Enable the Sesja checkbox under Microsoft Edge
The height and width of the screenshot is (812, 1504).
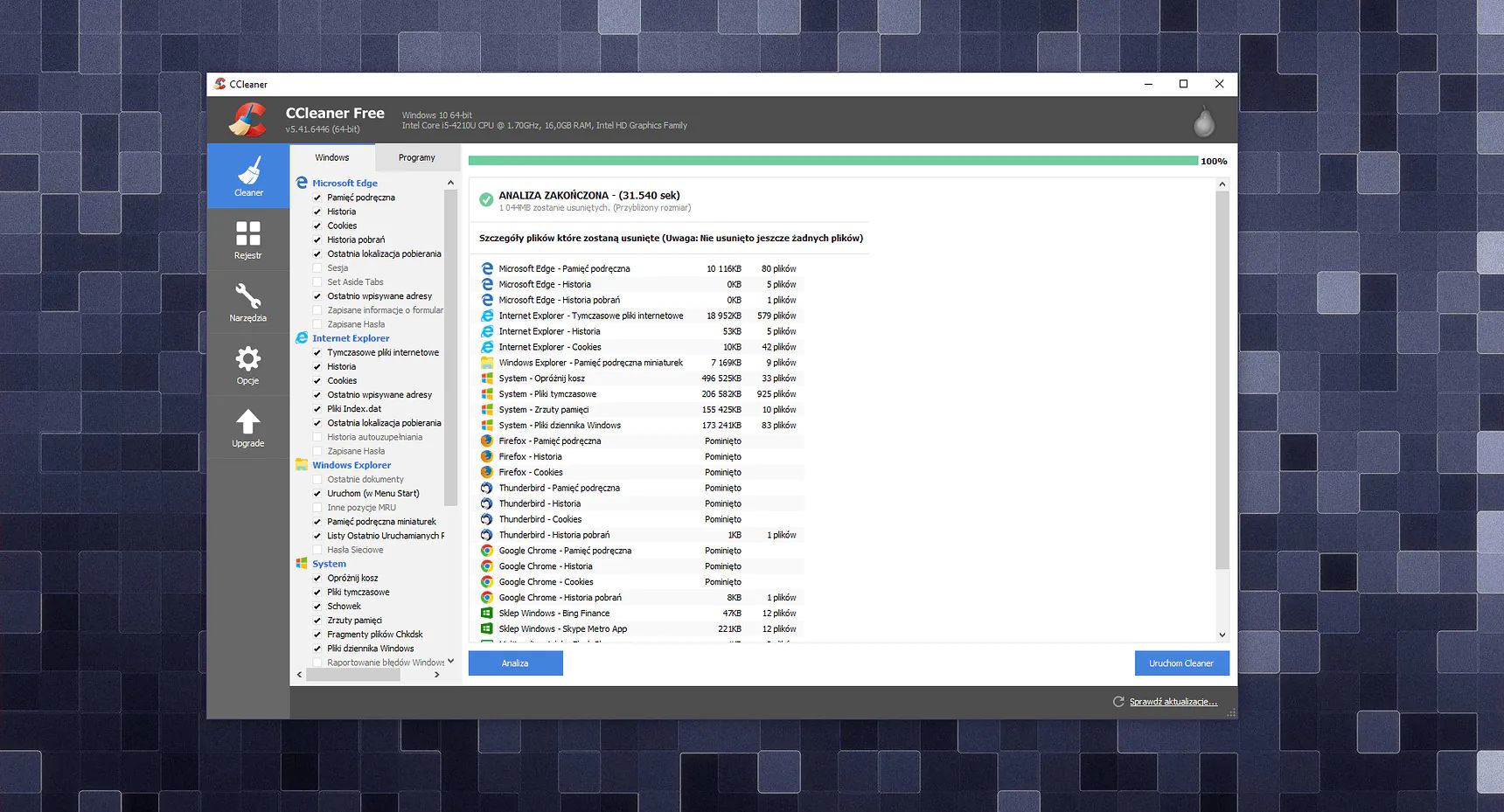[317, 267]
